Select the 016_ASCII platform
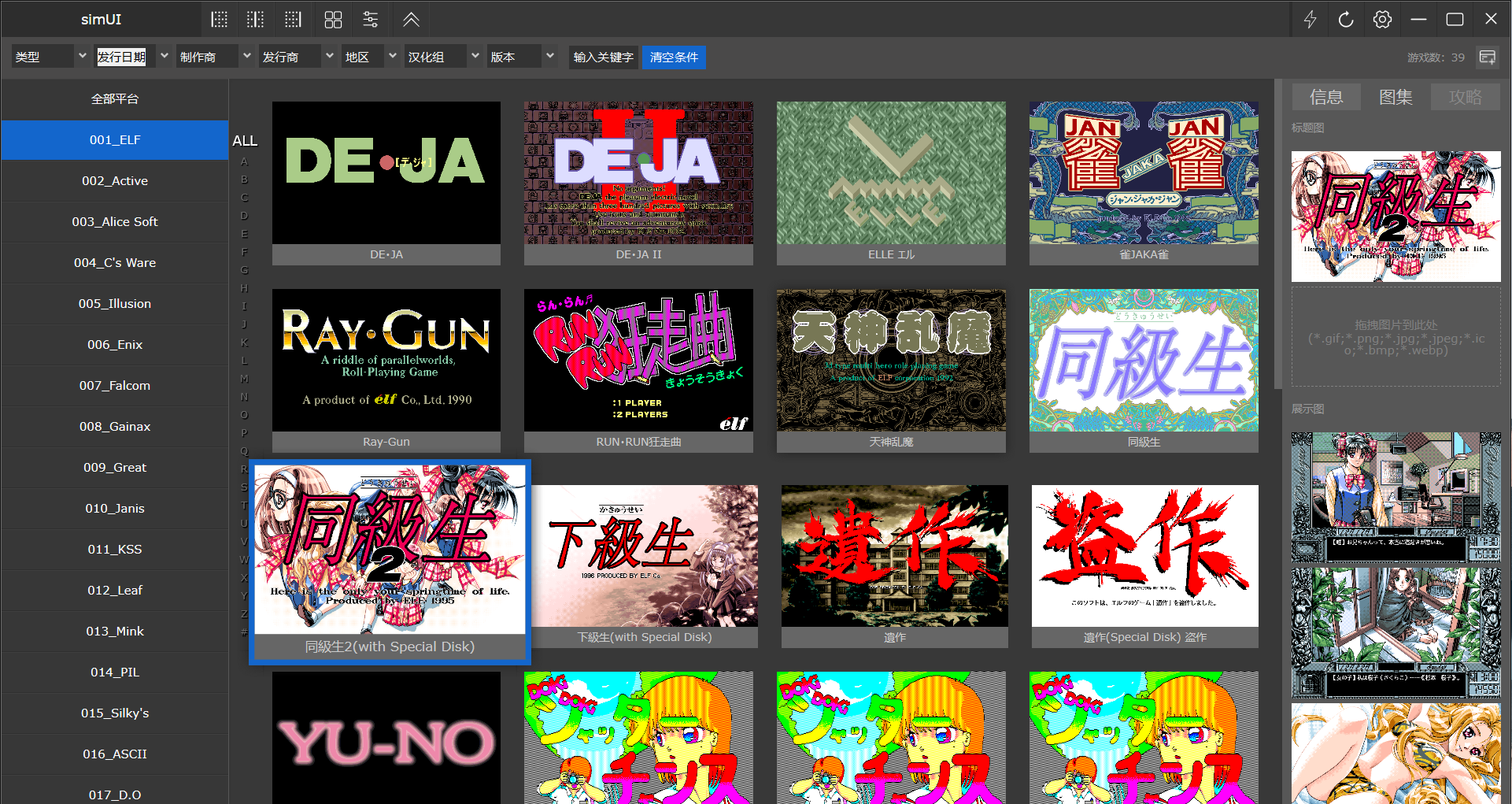This screenshot has height=804, width=1512. (x=115, y=754)
